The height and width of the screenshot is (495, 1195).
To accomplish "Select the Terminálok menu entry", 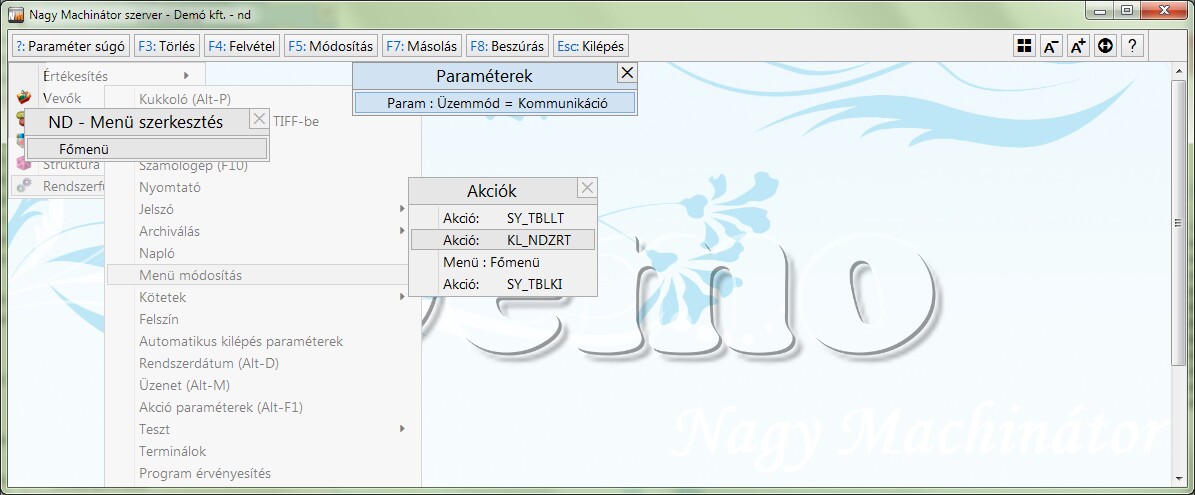I will point(172,452).
